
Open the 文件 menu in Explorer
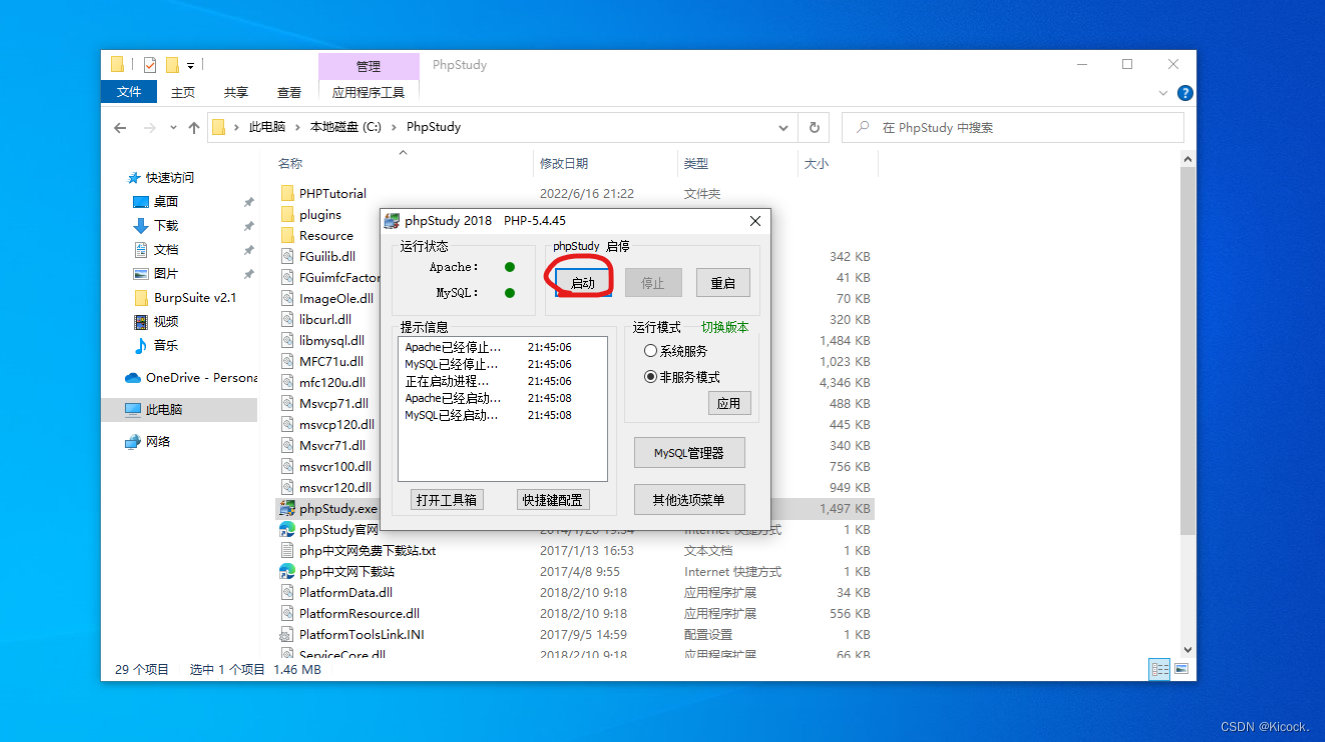[x=129, y=92]
